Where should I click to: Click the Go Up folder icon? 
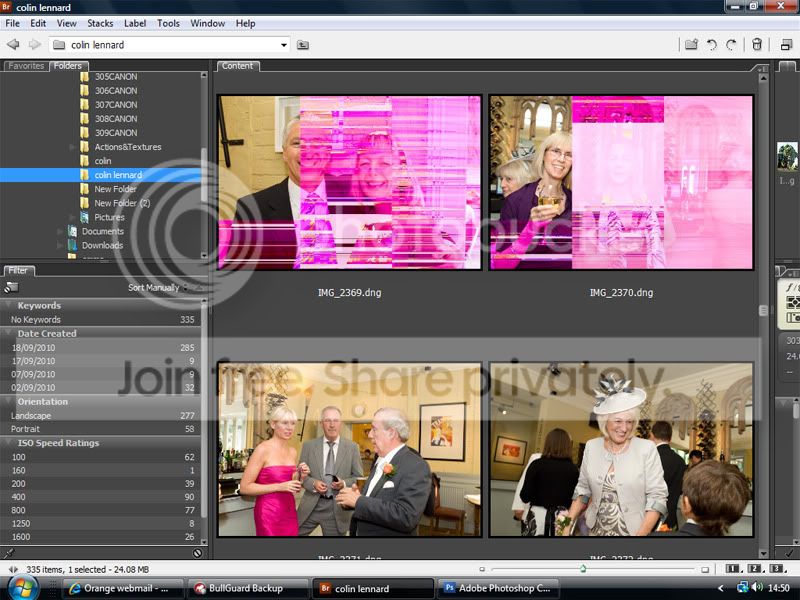tap(303, 45)
